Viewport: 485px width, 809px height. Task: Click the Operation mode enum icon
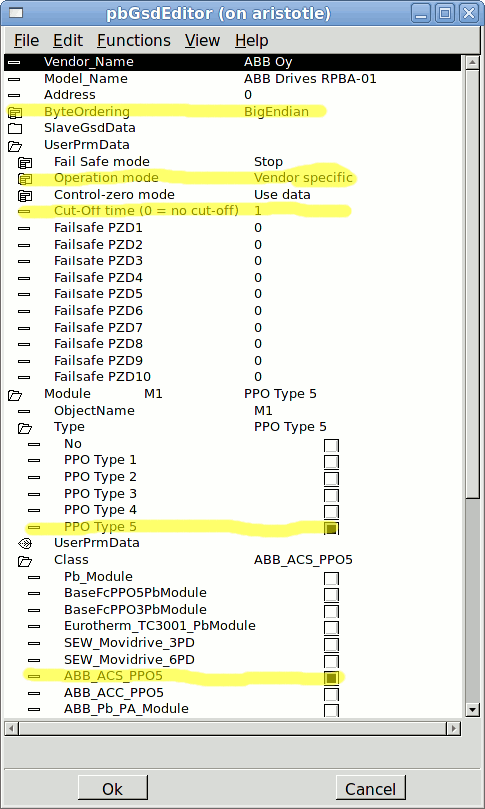click(25, 179)
